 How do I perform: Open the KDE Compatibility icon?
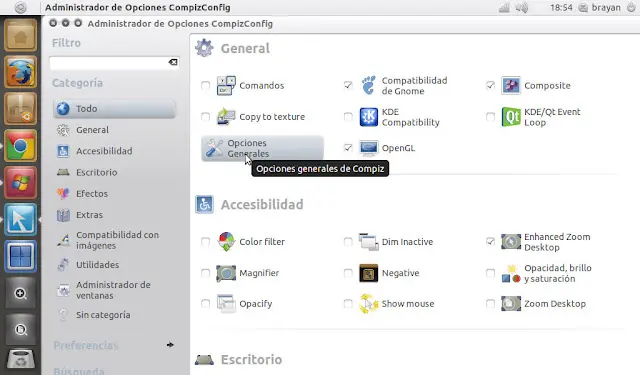[369, 117]
